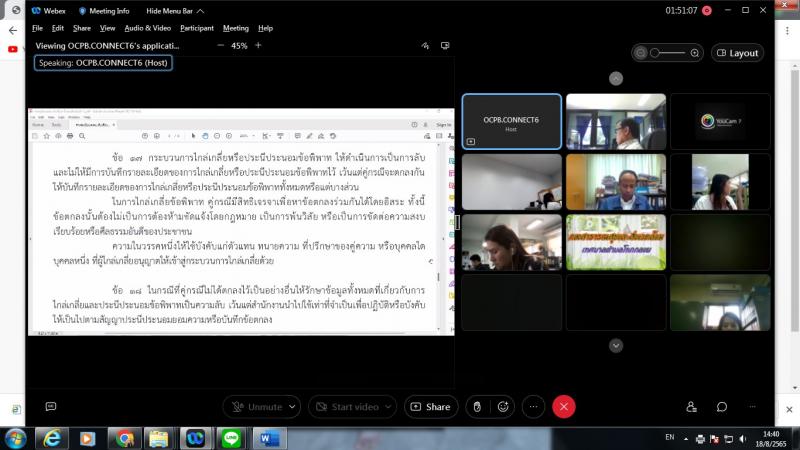Expand the Unmute audio options arrow
800x450 pixels.
pos(293,407)
